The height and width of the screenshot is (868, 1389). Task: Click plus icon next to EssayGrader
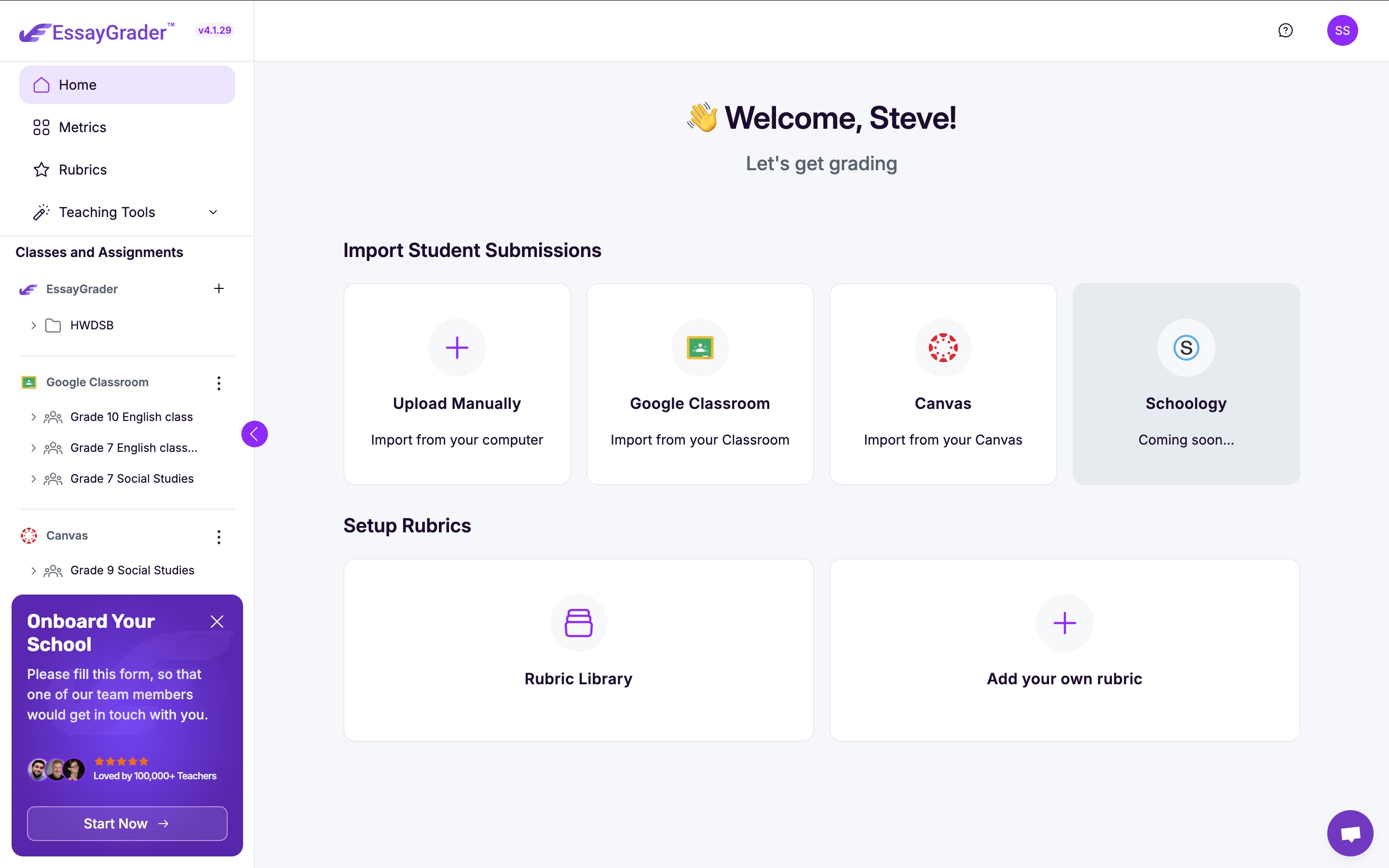pyautogui.click(x=218, y=289)
